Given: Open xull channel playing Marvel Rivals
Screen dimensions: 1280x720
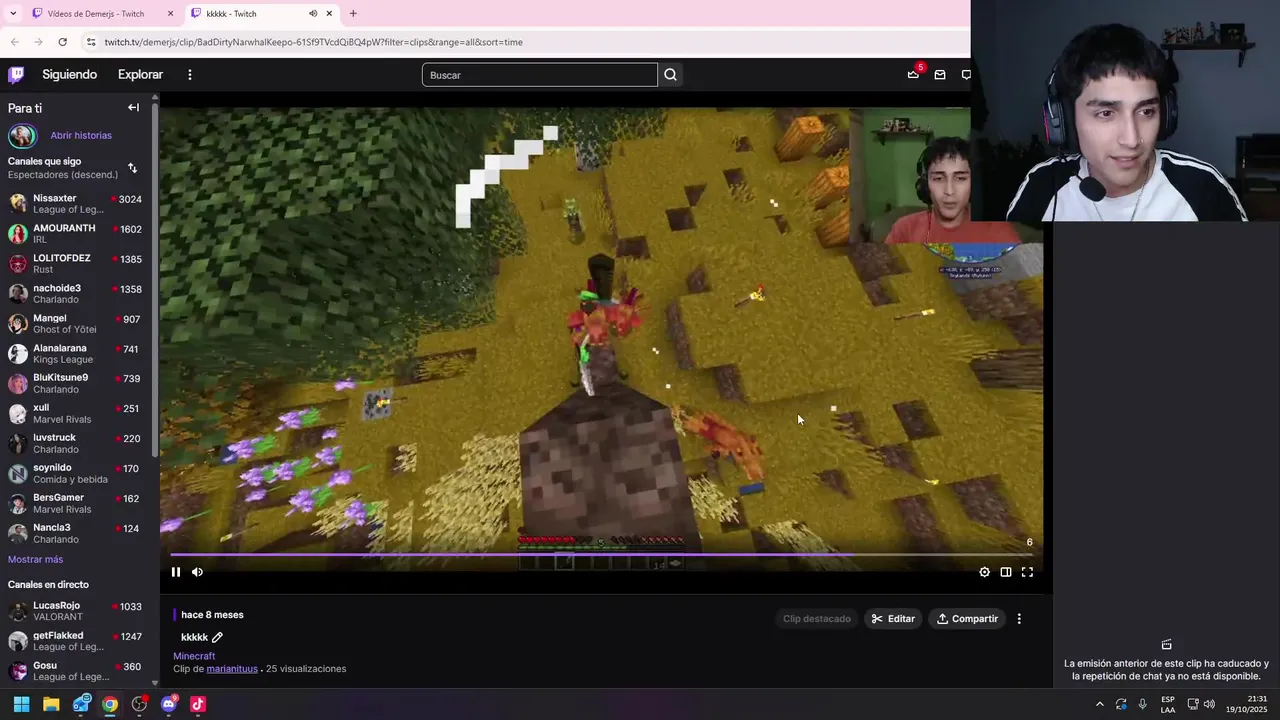Looking at the screenshot, I should pyautogui.click(x=76, y=413).
